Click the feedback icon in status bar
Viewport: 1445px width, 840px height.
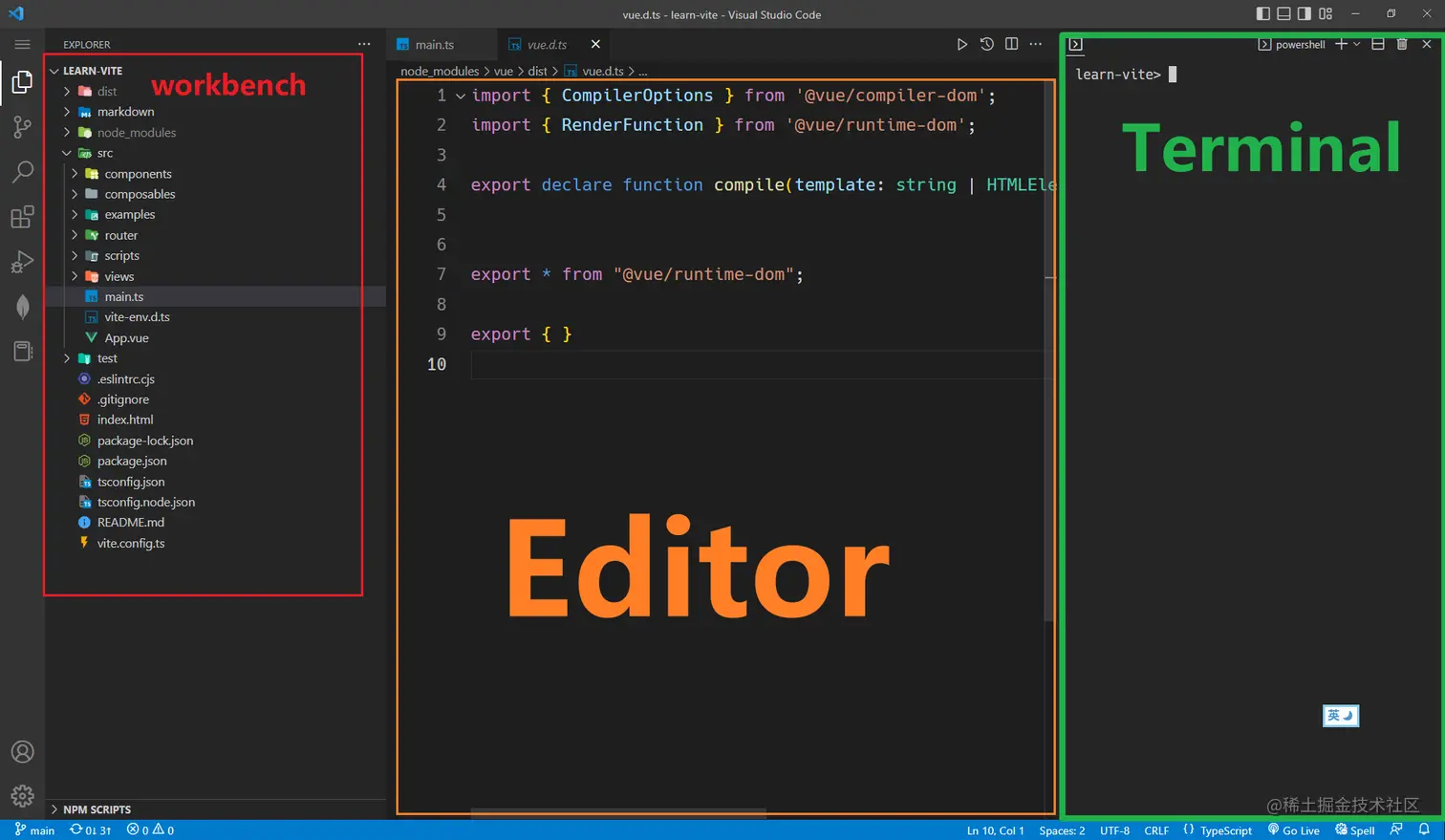pos(1396,829)
